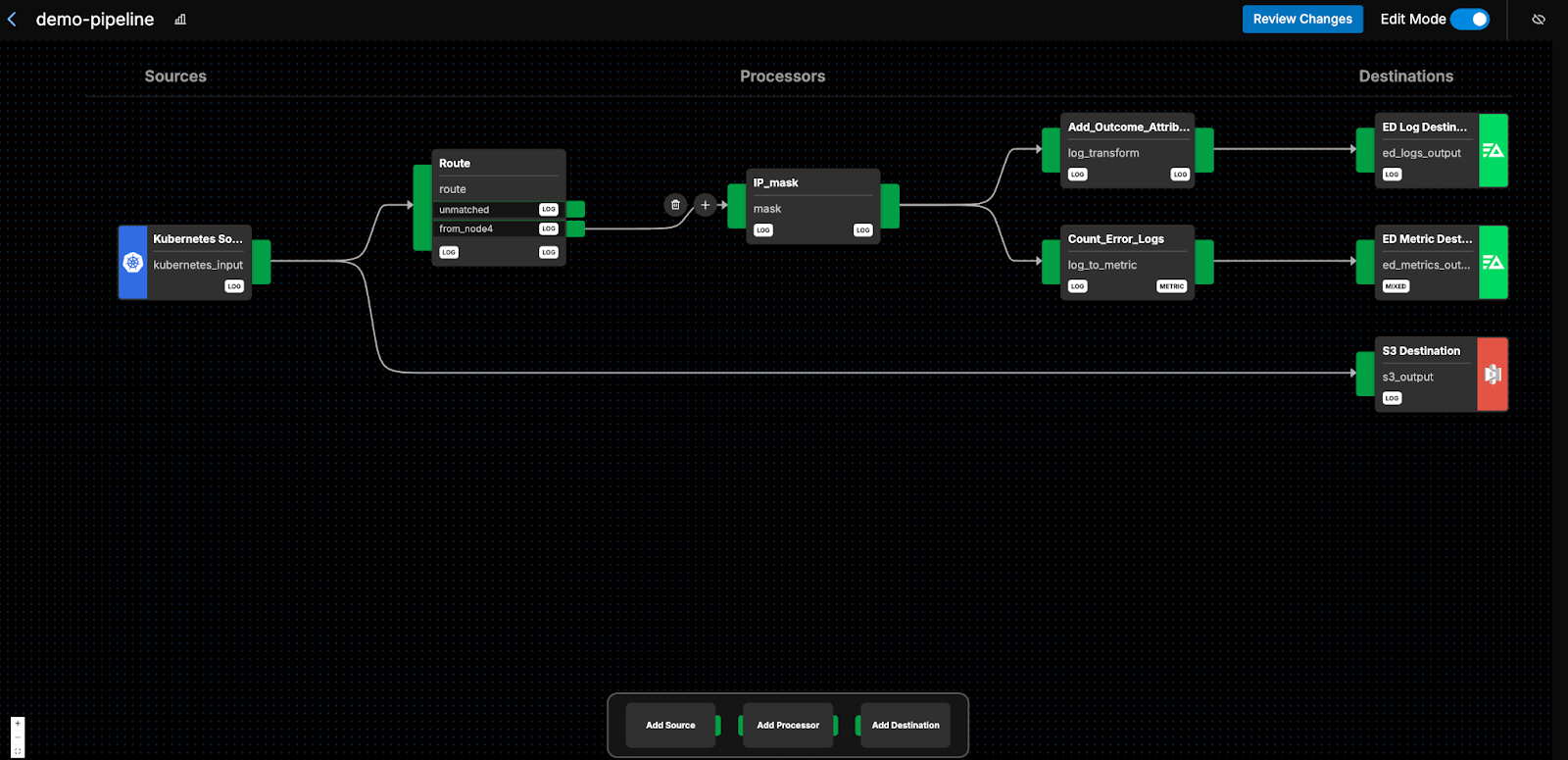Screen dimensions: 1568x760
Task: Click the S3 Destination red bucket icon
Action: click(1493, 375)
